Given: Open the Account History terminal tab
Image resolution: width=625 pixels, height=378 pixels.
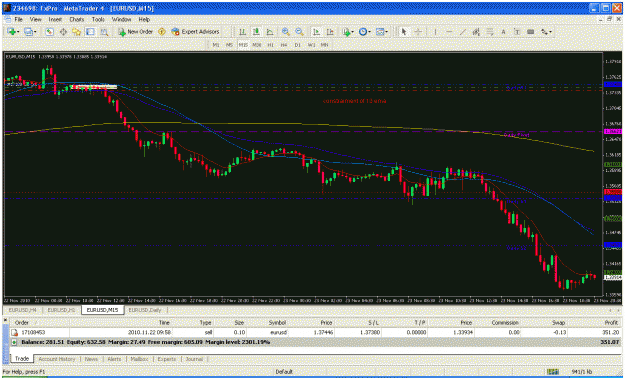Looking at the screenshot, I should point(57,359).
